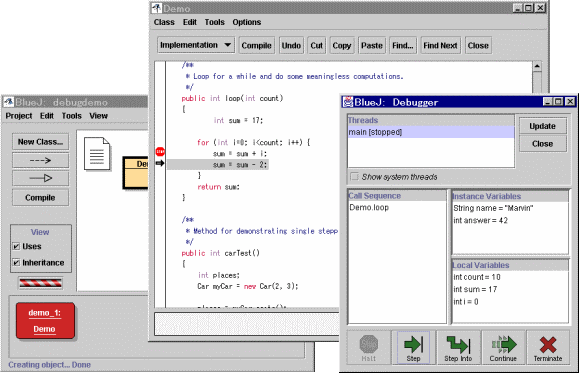Click the Copy button

click(342, 45)
